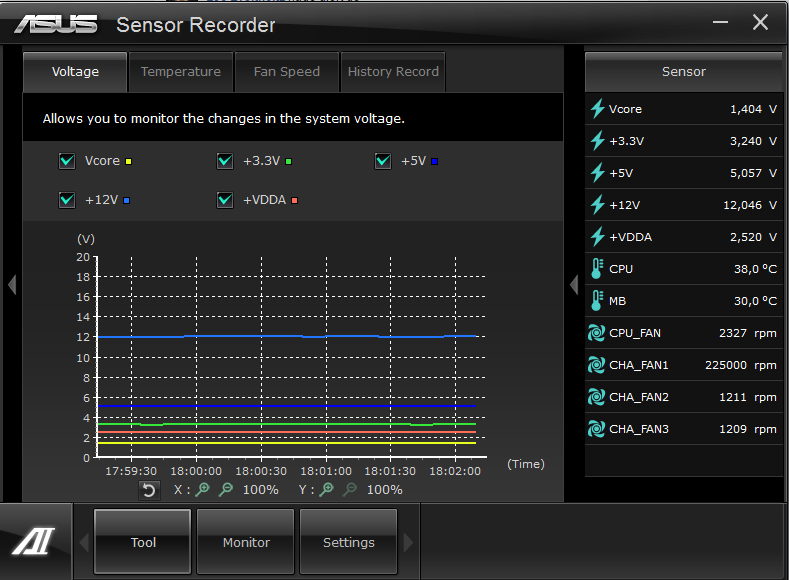Click the yellow Vcore color swatch

coord(128,161)
